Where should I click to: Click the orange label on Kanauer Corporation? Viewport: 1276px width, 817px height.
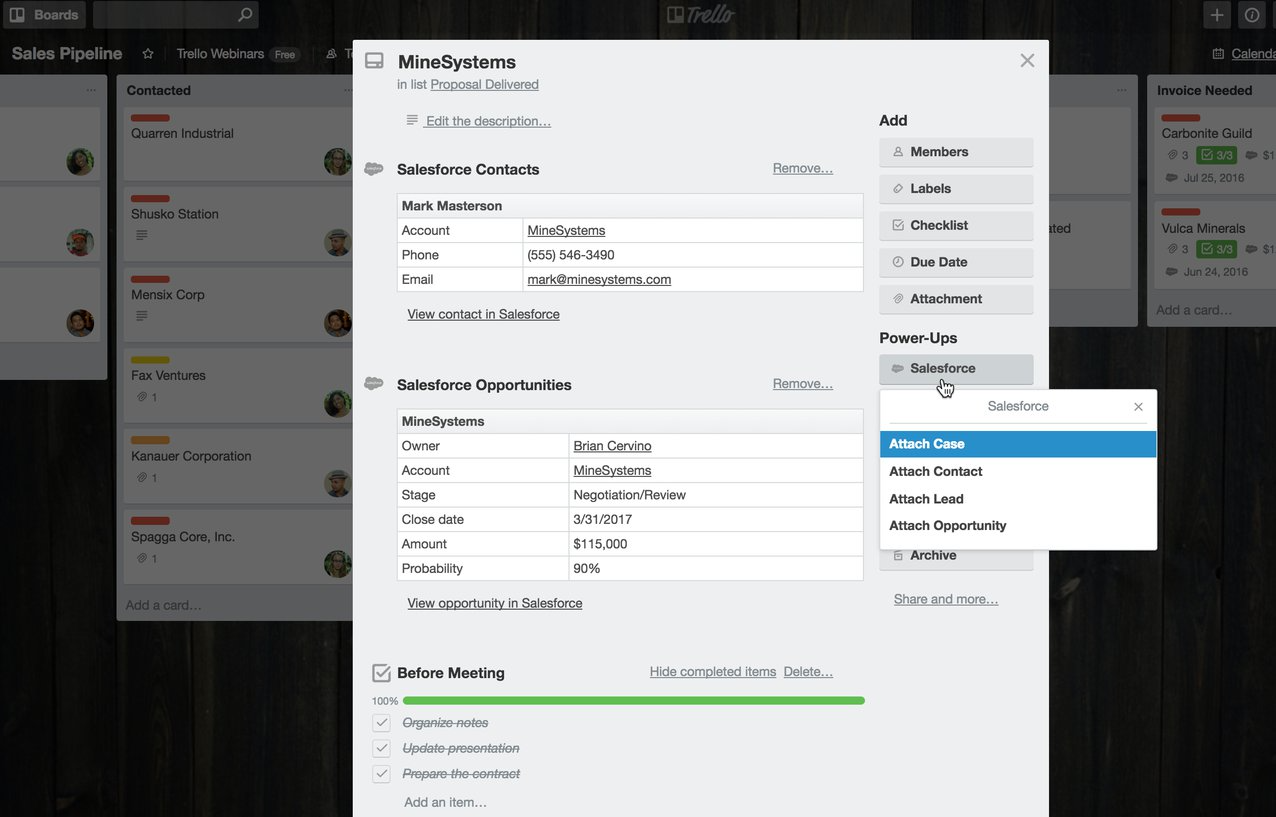pyautogui.click(x=150, y=440)
